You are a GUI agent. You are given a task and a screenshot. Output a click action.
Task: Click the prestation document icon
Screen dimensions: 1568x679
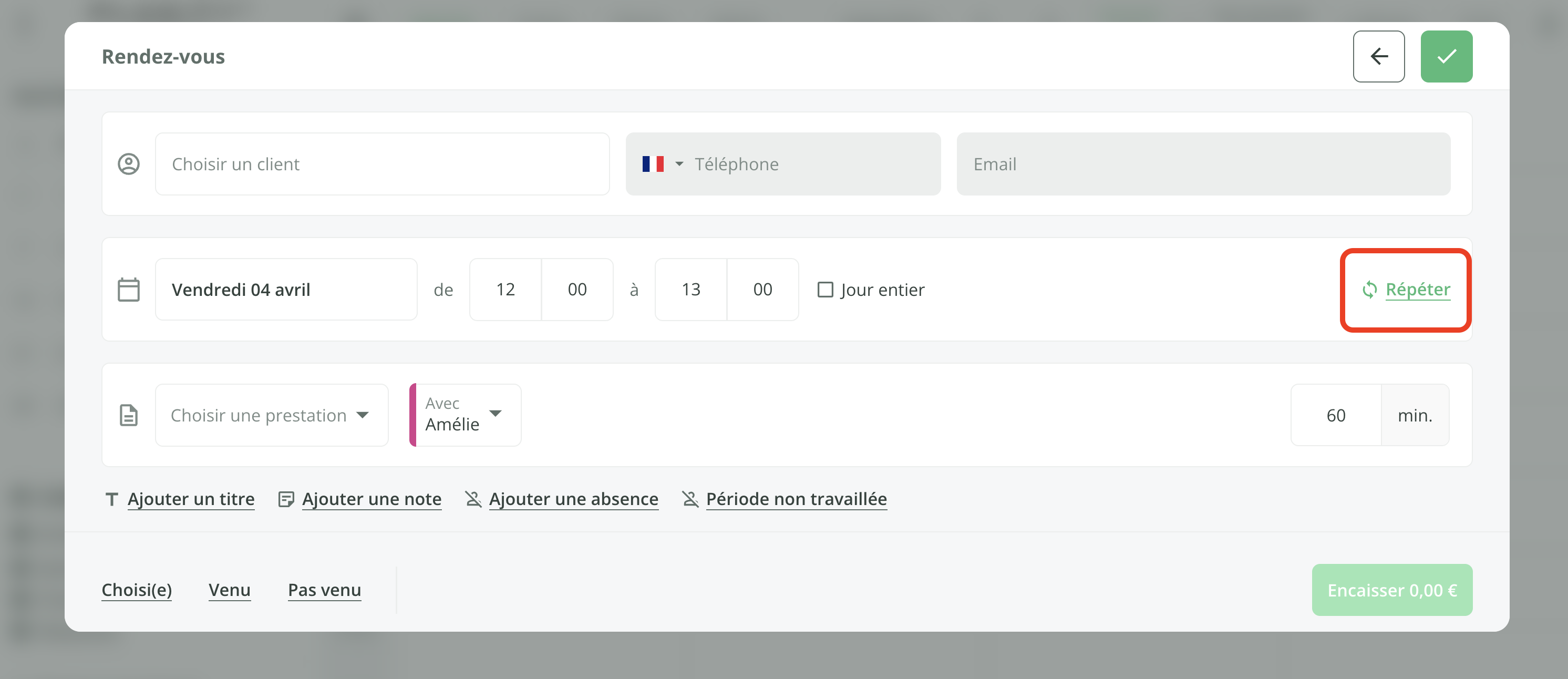[x=128, y=415]
